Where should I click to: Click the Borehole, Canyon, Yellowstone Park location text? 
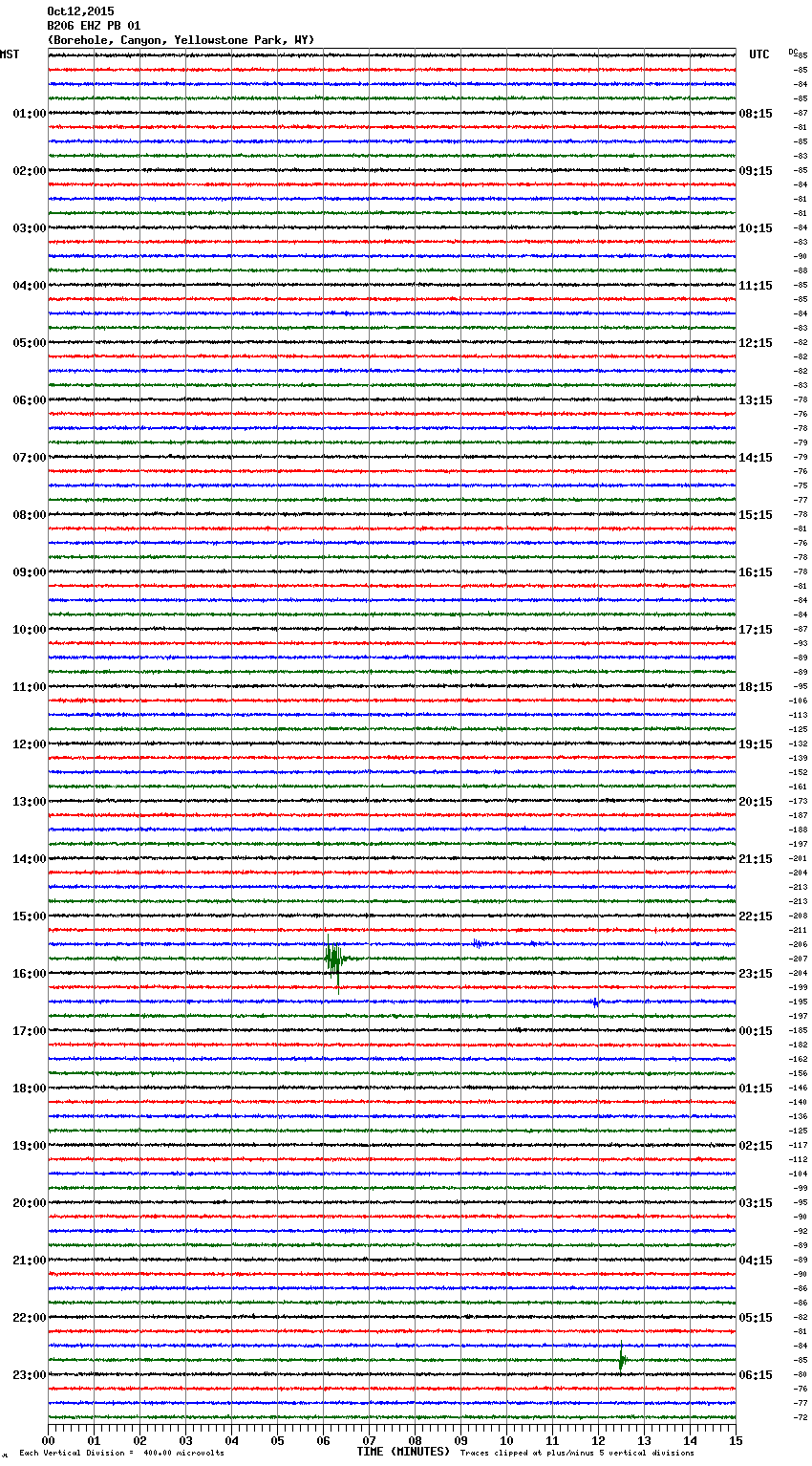pyautogui.click(x=181, y=40)
